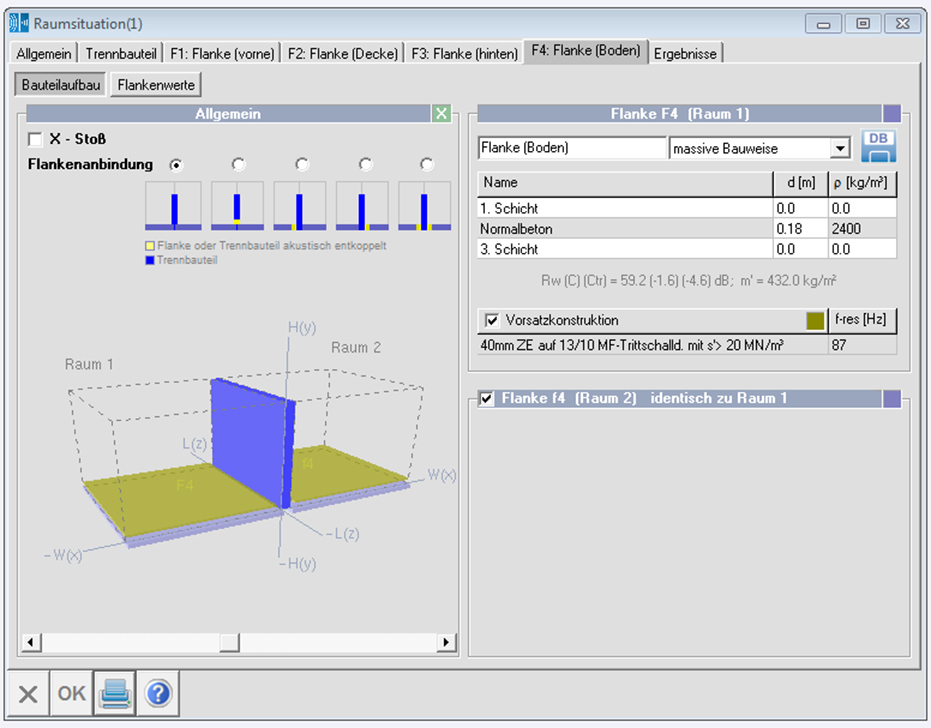Image resolution: width=931 pixels, height=728 pixels.
Task: Open the Trennbauteil tab
Action: pyautogui.click(x=120, y=53)
